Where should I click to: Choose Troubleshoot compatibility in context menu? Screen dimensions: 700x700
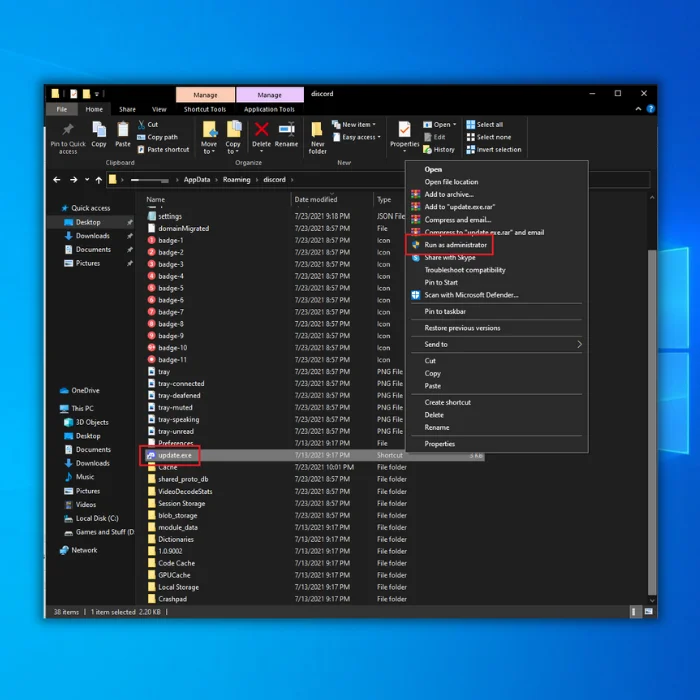pyautogui.click(x=465, y=270)
